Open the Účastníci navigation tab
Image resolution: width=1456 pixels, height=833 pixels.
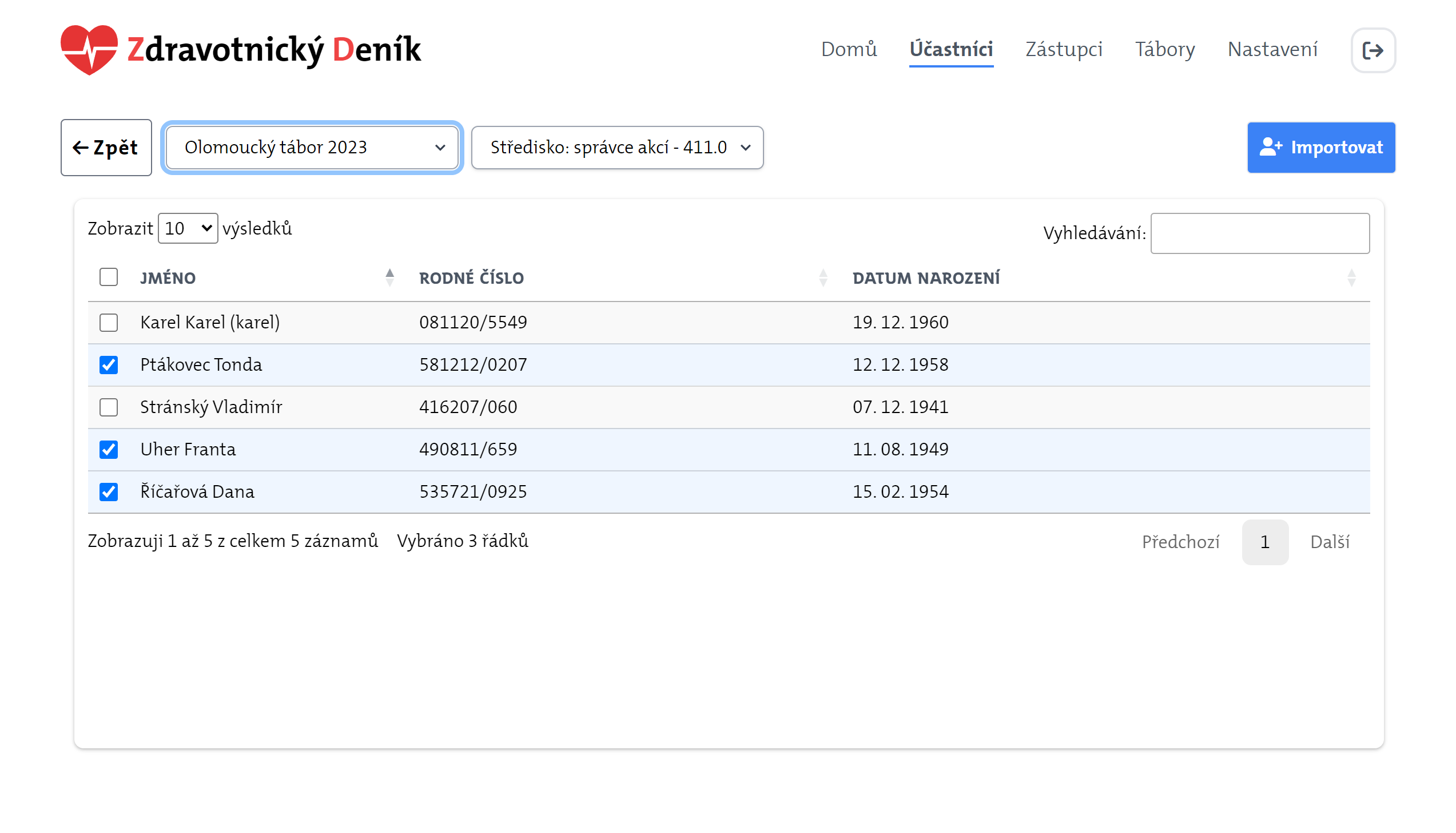[x=952, y=49]
